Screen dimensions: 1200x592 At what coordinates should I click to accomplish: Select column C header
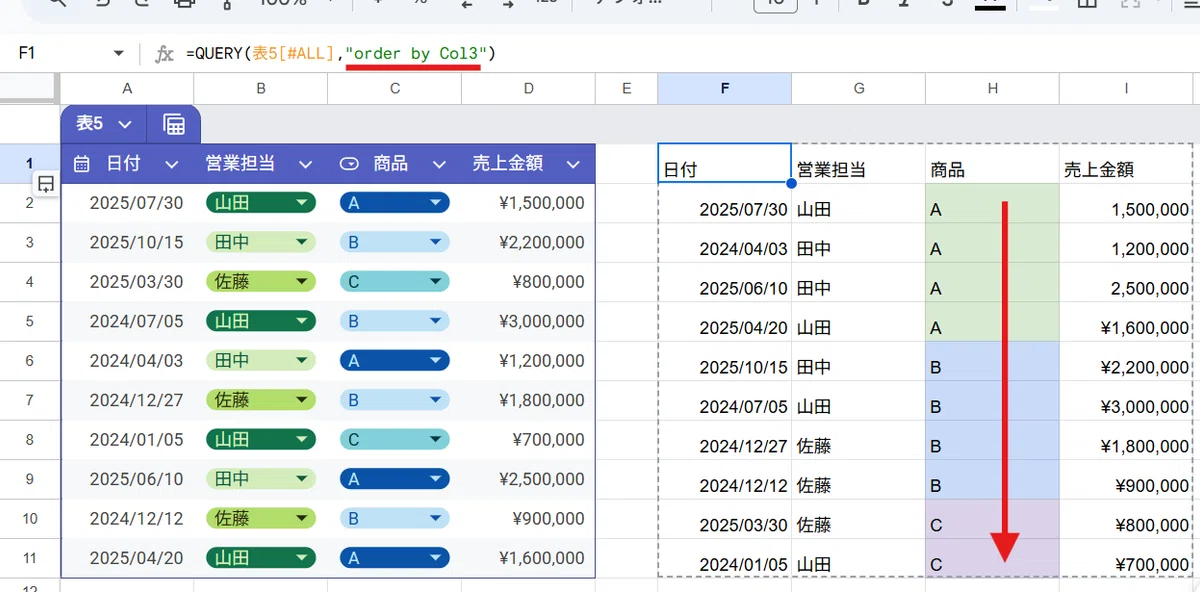click(x=395, y=89)
